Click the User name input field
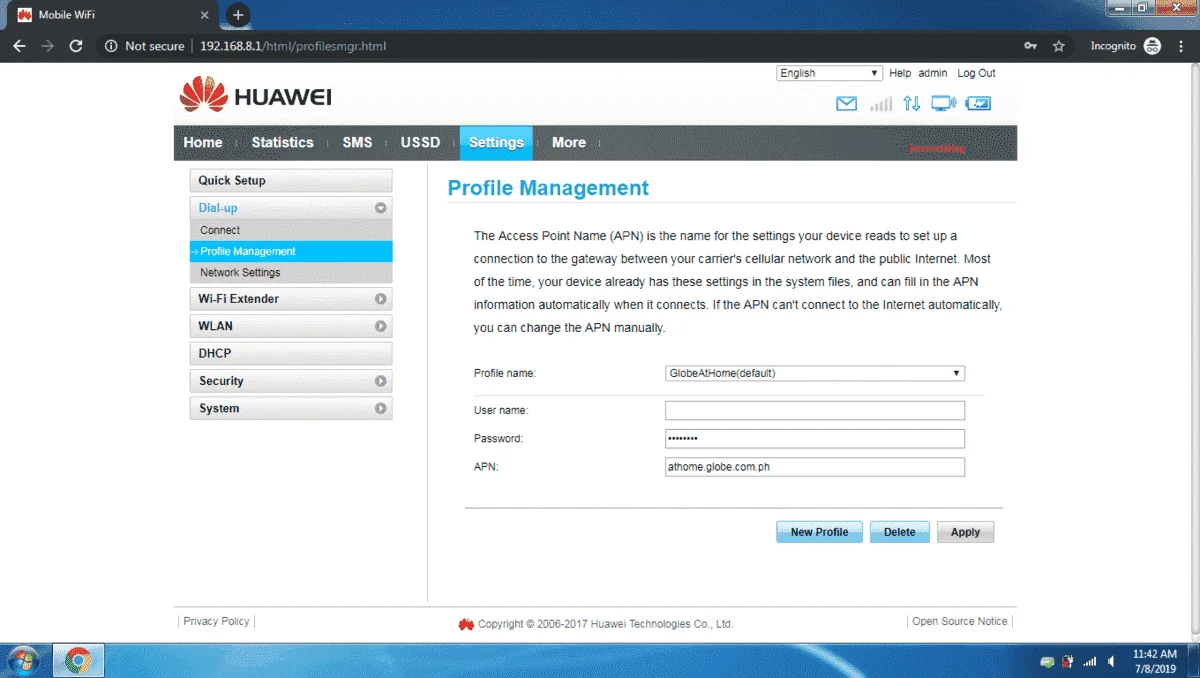This screenshot has width=1200, height=678. [x=815, y=410]
